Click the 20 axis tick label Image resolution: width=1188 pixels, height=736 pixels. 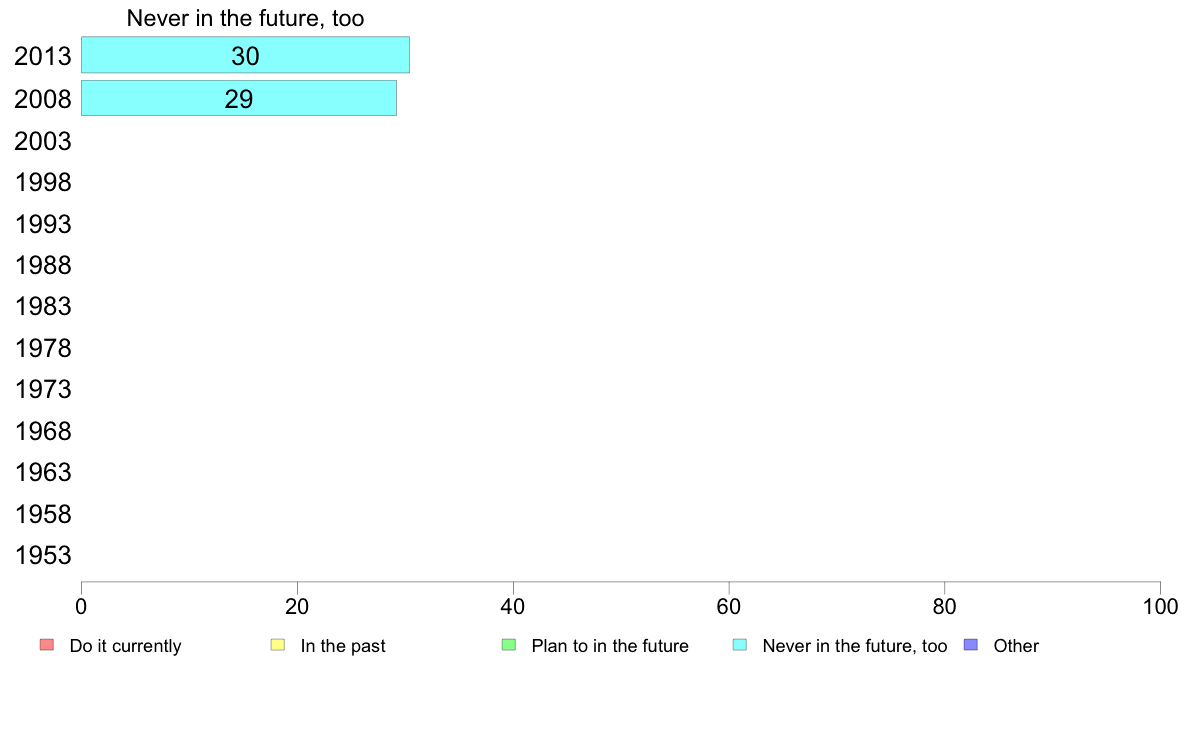[297, 606]
